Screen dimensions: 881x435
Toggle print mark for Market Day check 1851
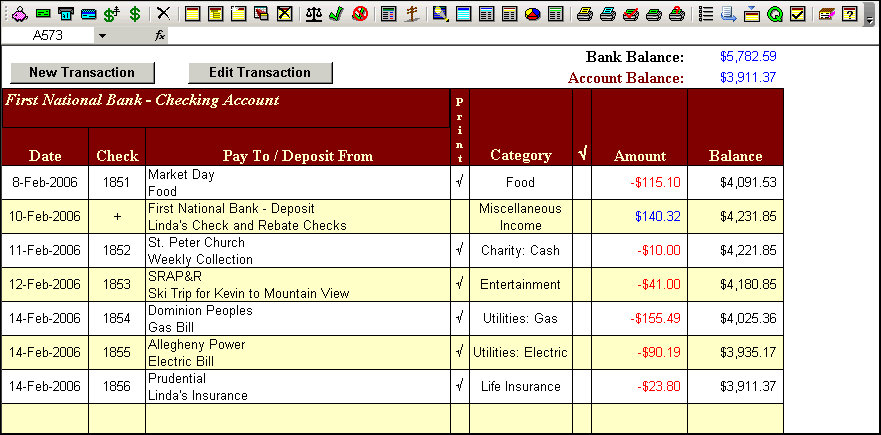pyautogui.click(x=459, y=183)
